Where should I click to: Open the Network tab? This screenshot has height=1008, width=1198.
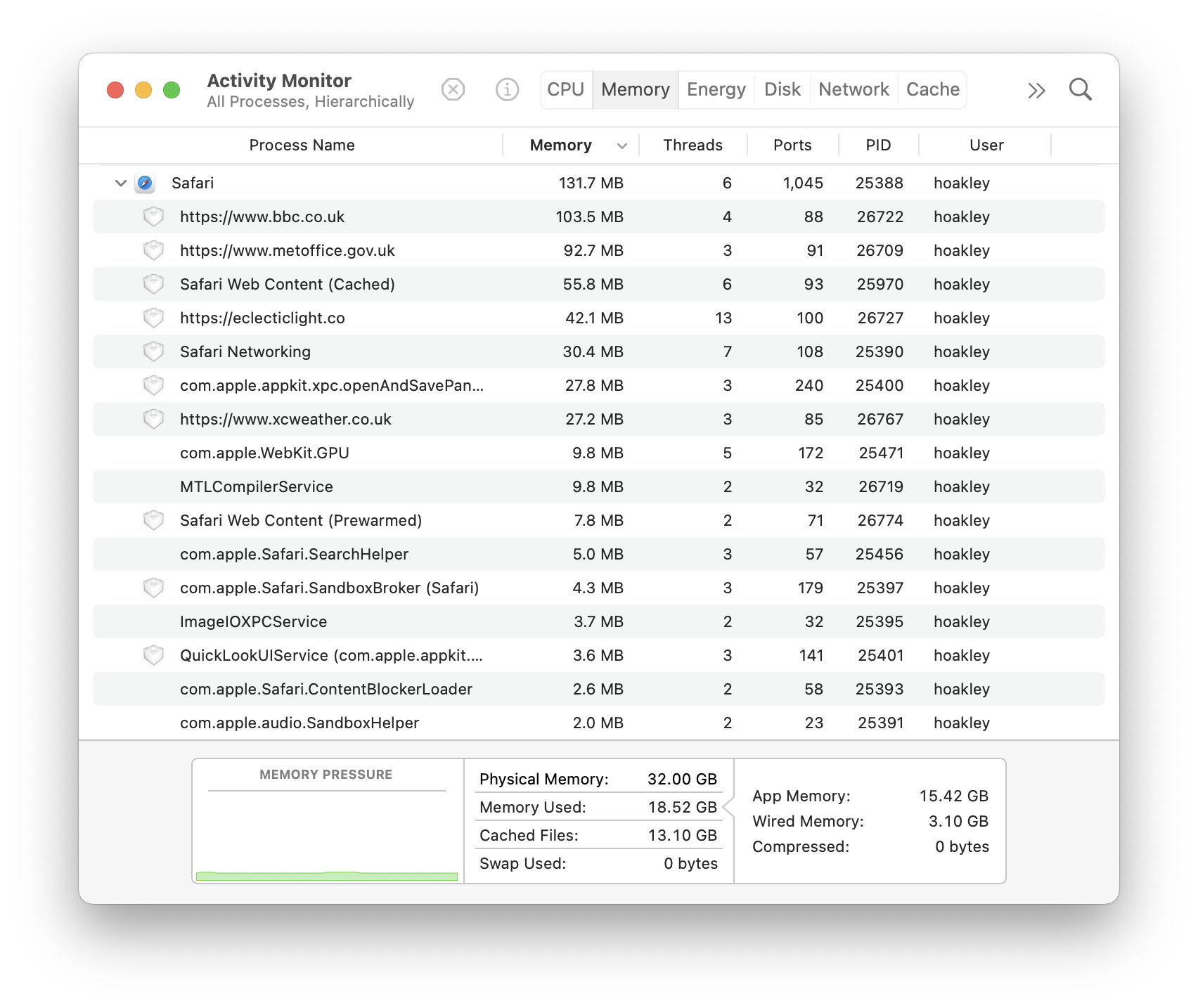[x=853, y=89]
